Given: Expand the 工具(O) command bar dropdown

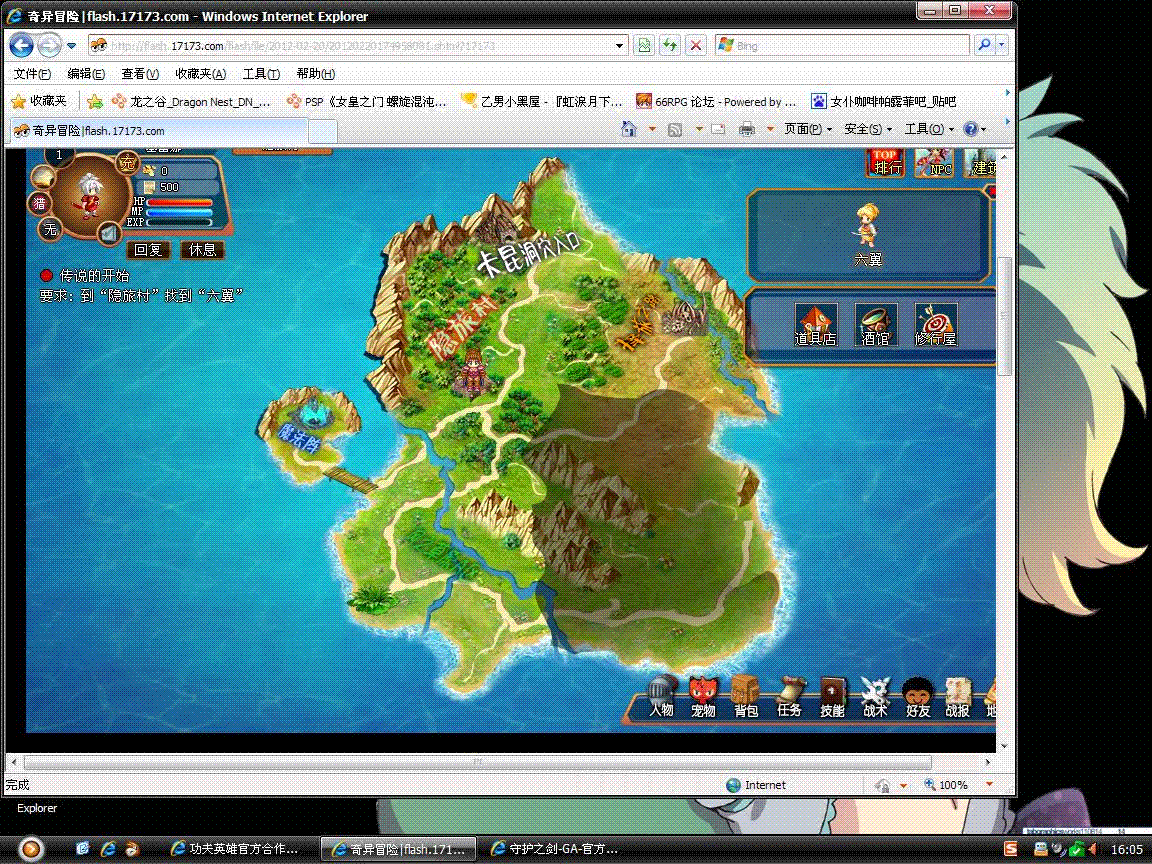Looking at the screenshot, I should pos(929,129).
